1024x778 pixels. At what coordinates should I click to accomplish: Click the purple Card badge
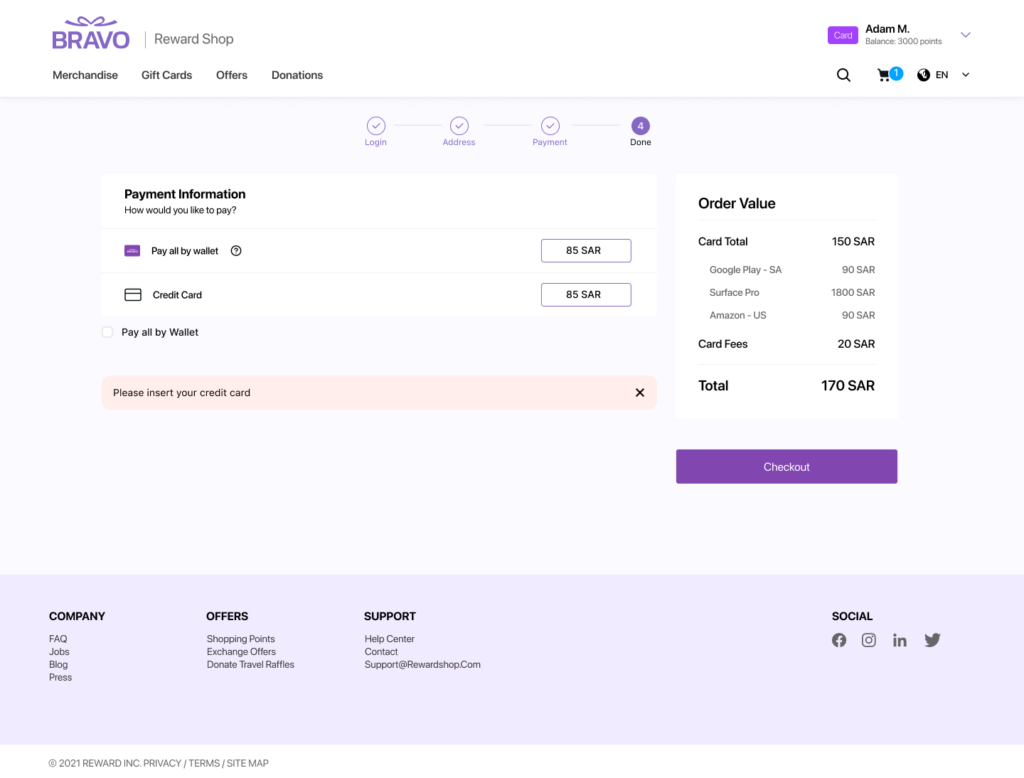click(x=843, y=35)
